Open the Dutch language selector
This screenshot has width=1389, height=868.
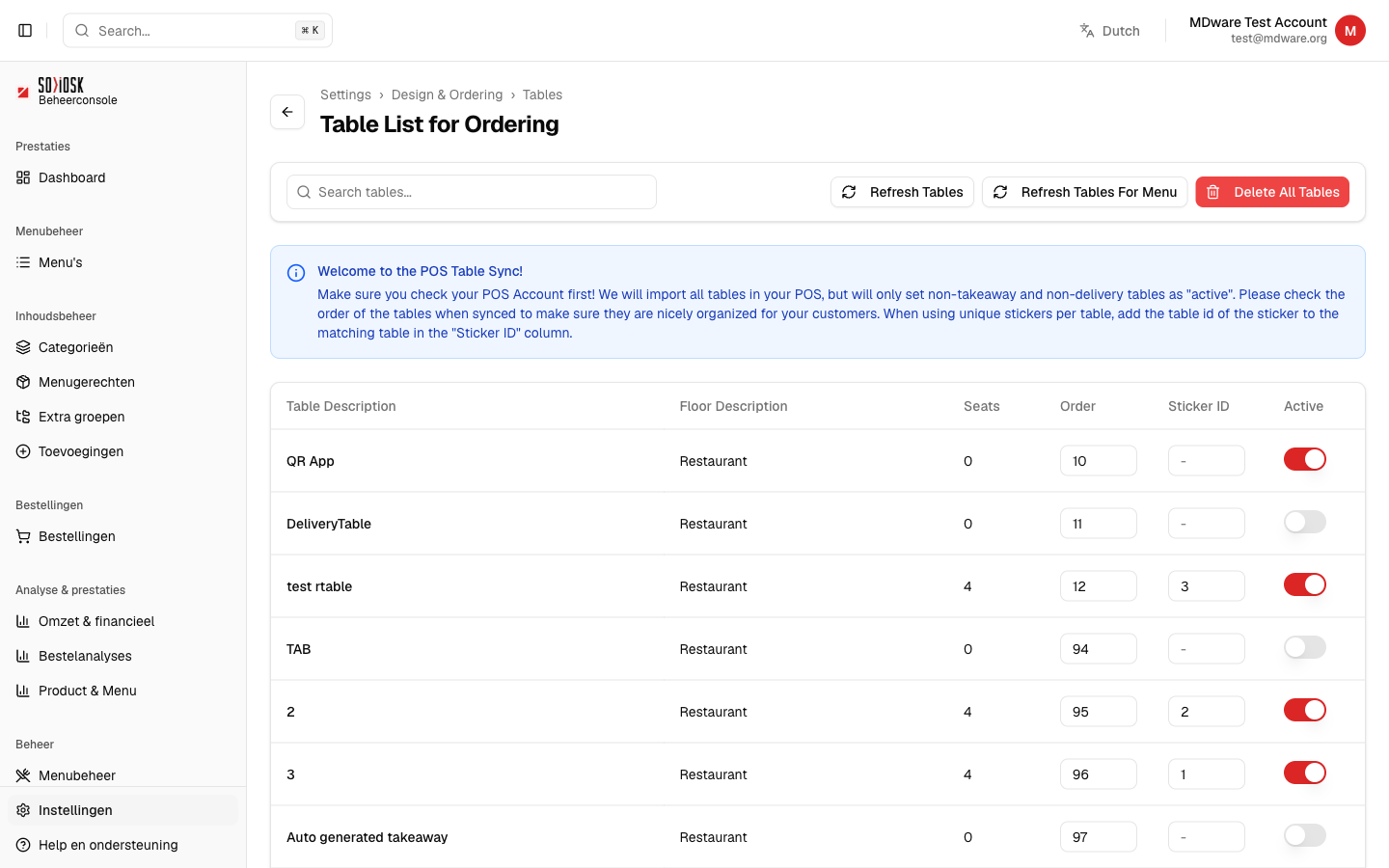1110,31
